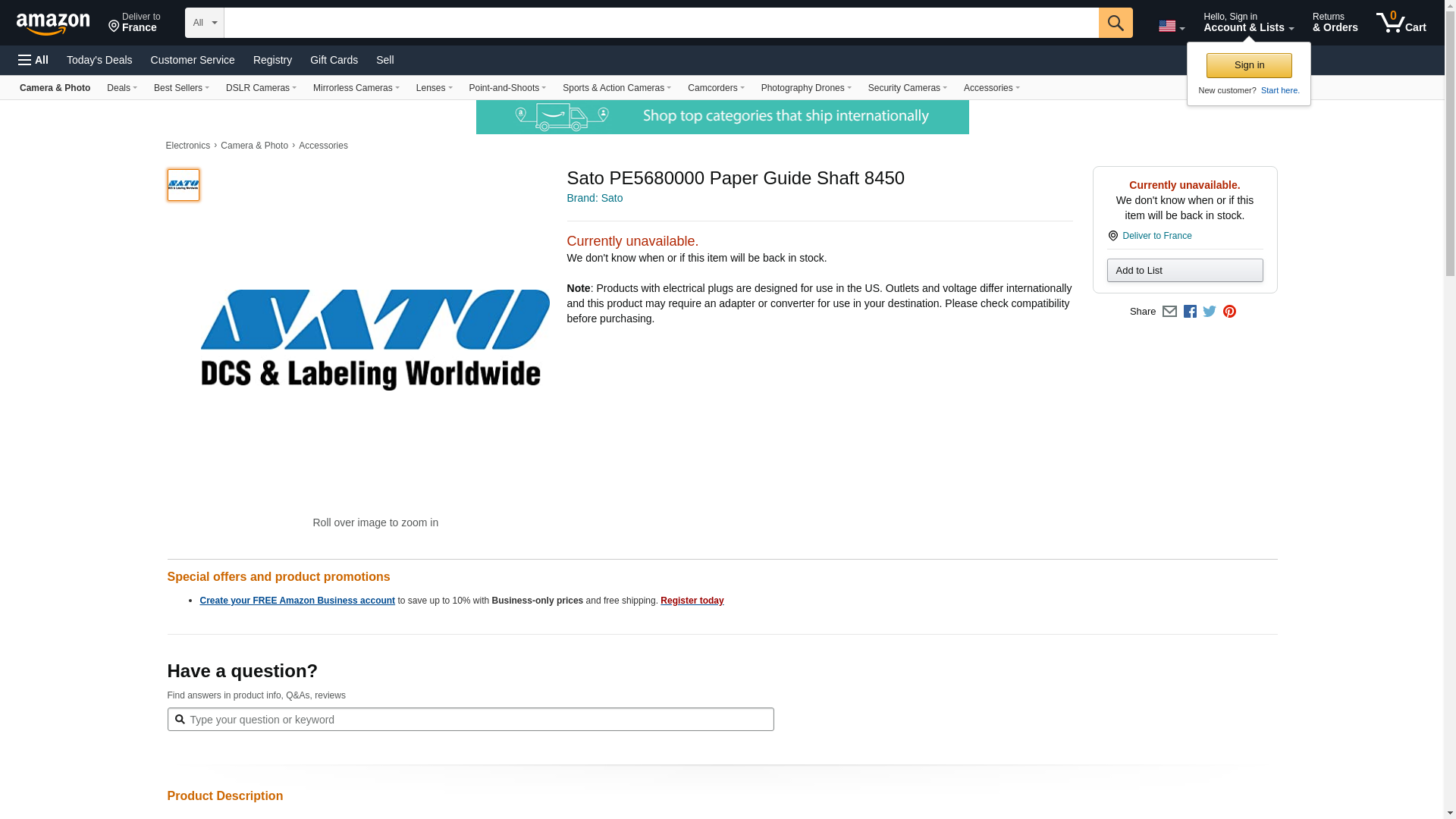This screenshot has height=819, width=1456.
Task: Click Deliver to France link in buy box
Action: (1156, 236)
